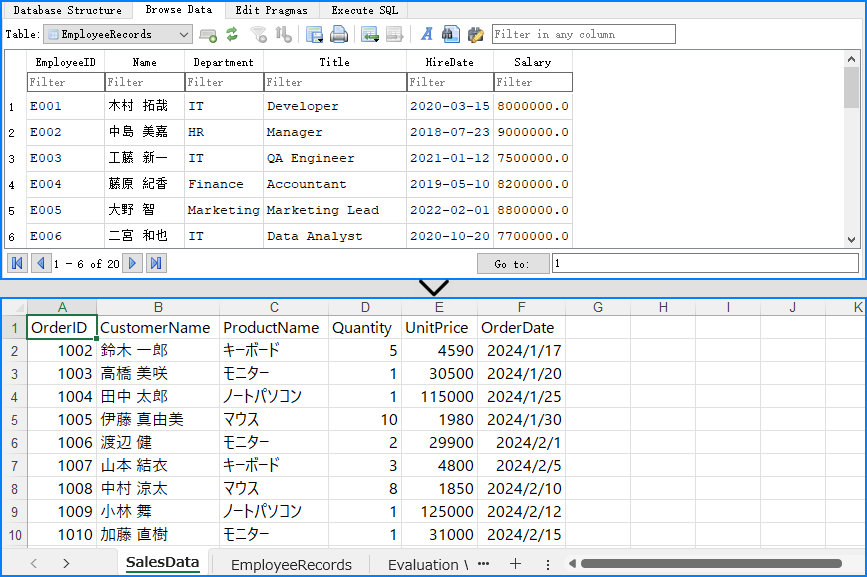Screen dimensions: 867x577
Task: Click the Go to record number field
Action: pyautogui.click(x=705, y=263)
